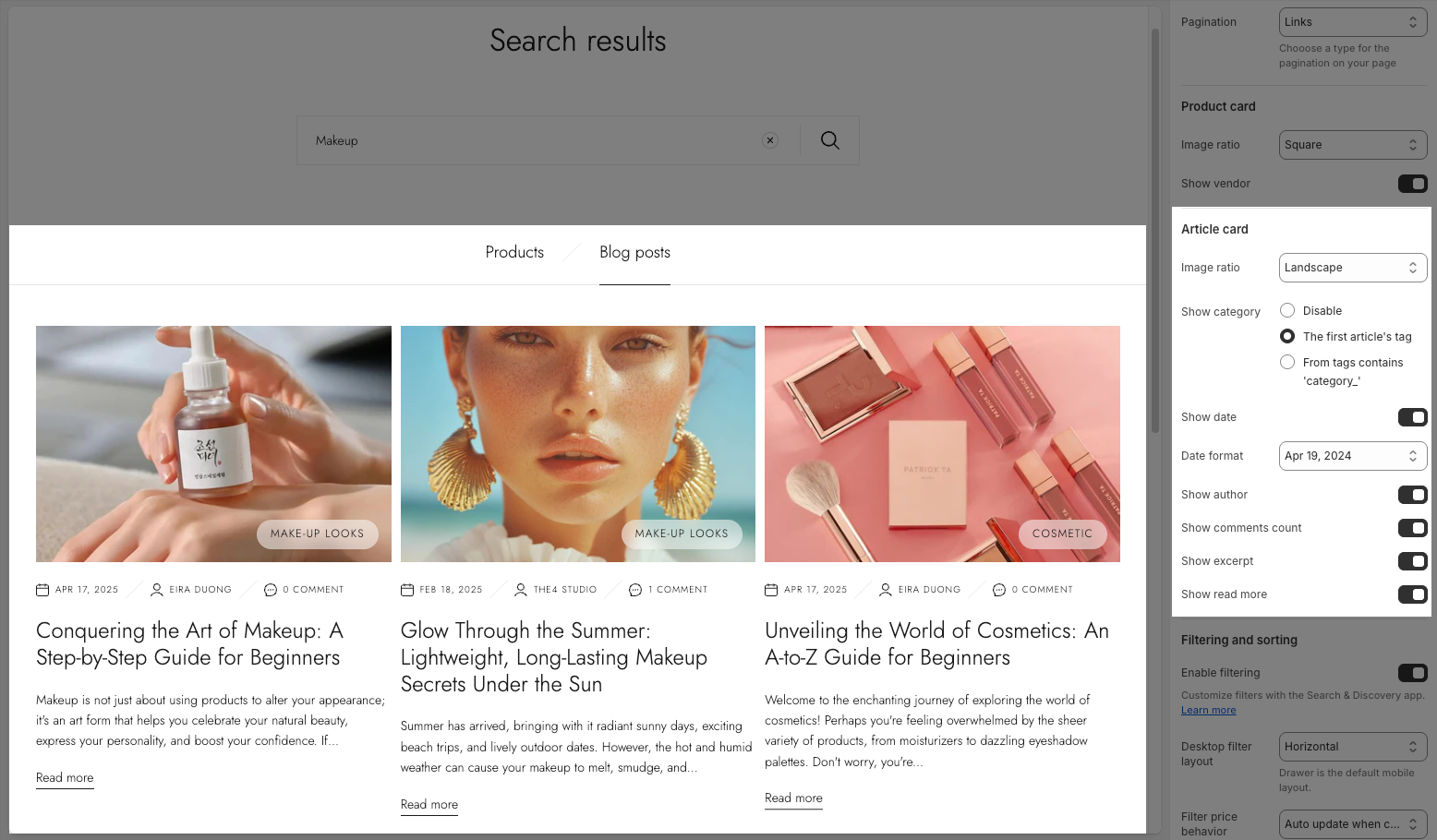
Task: Toggle Show date switch off
Action: coord(1412,417)
